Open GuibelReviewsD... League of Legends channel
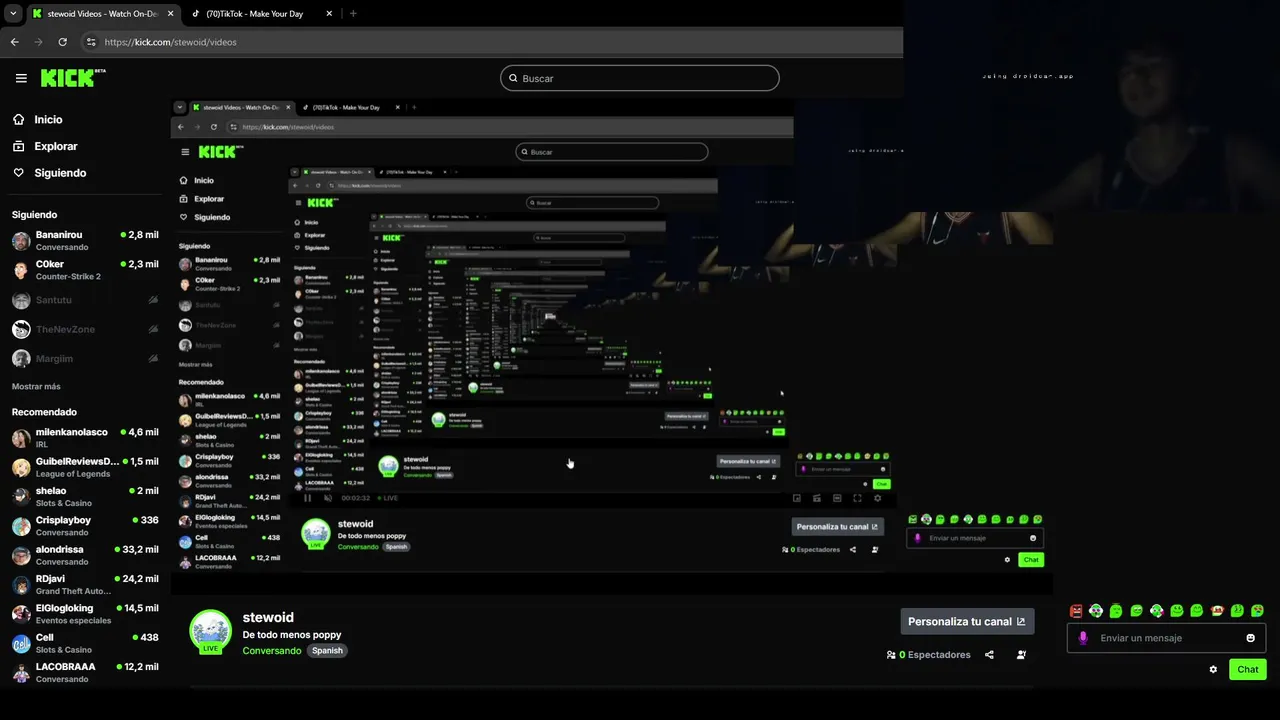 coord(85,468)
